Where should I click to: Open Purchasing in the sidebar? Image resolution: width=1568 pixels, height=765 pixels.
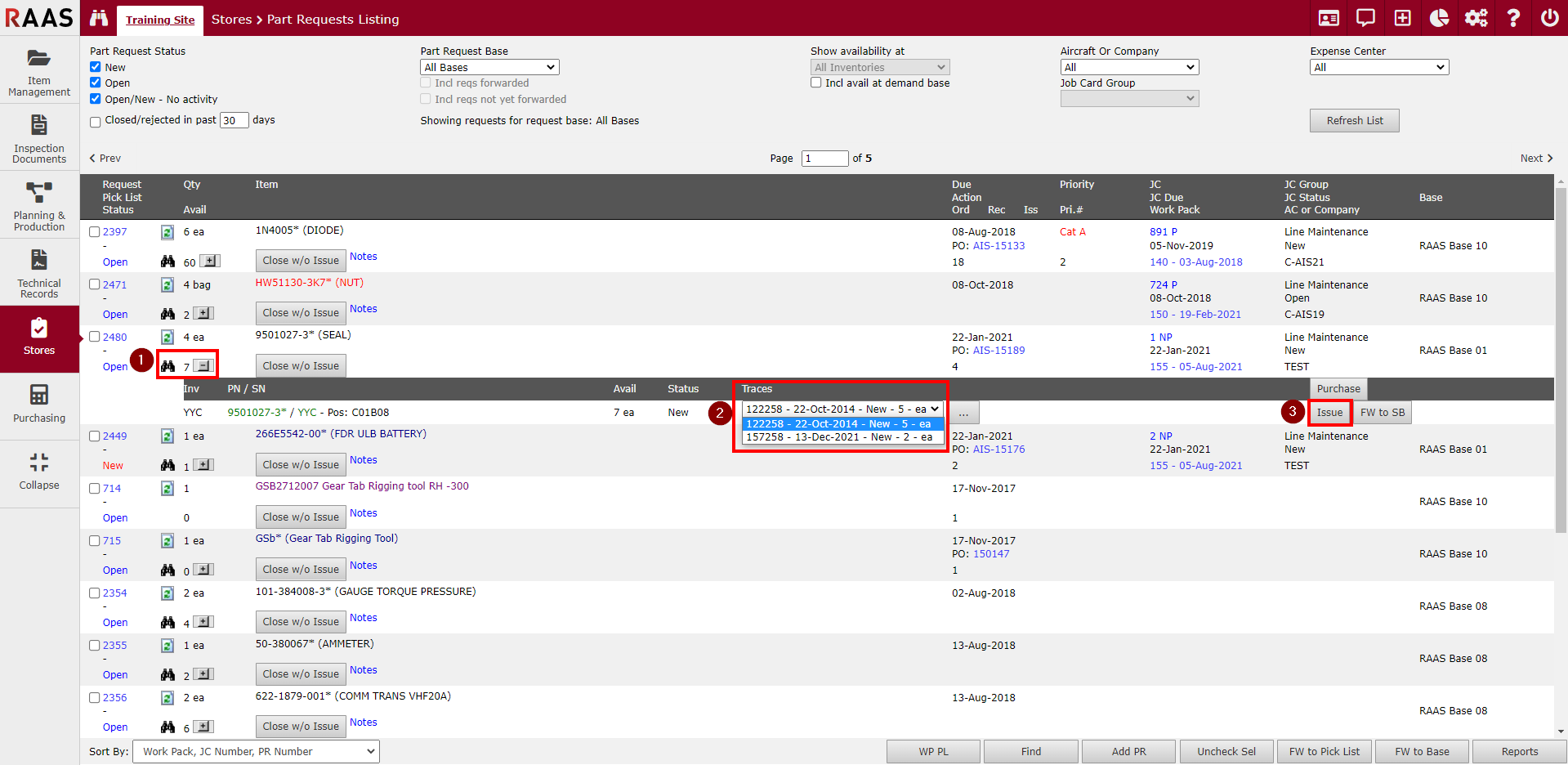(39, 404)
